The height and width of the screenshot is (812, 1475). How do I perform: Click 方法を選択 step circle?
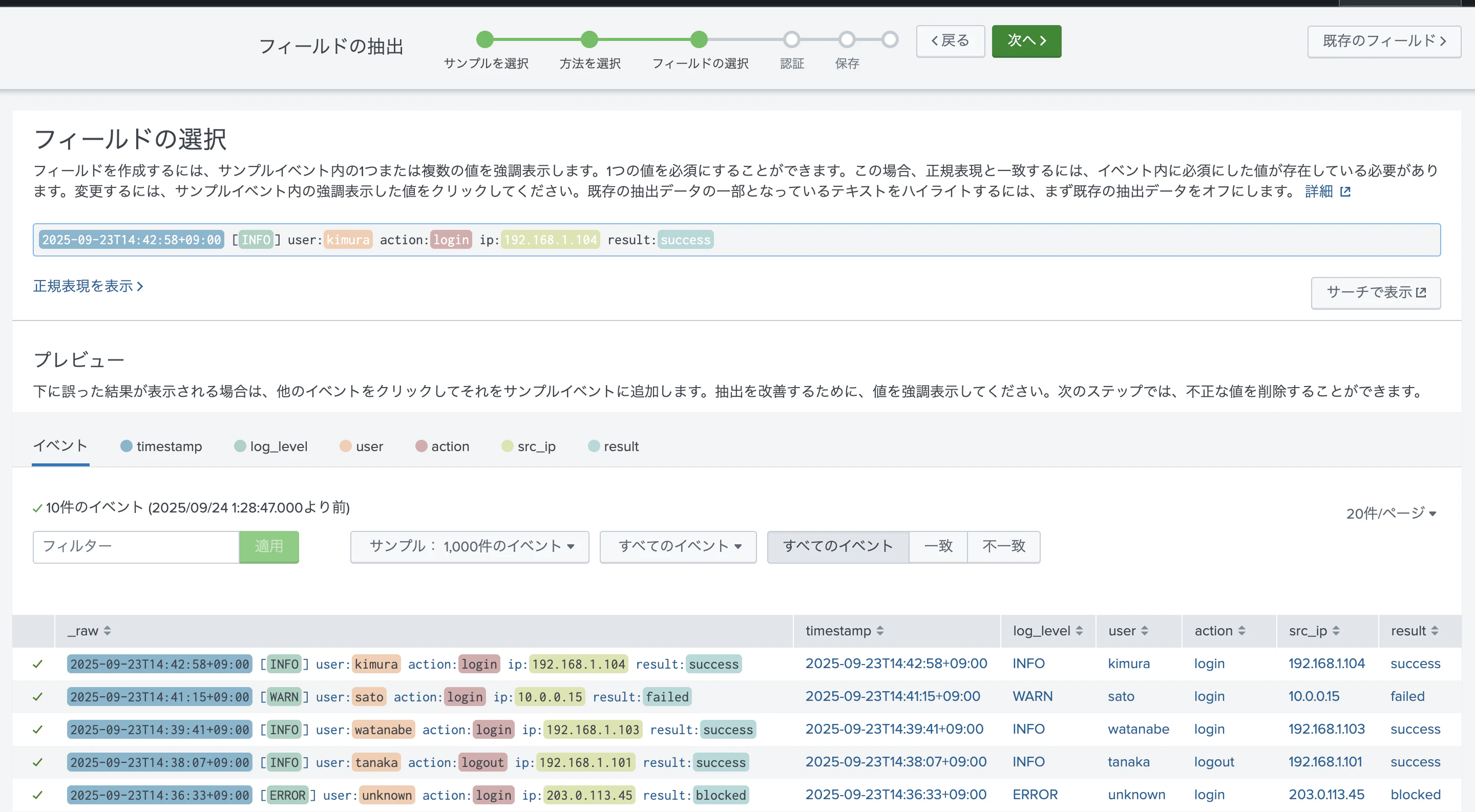tap(589, 39)
